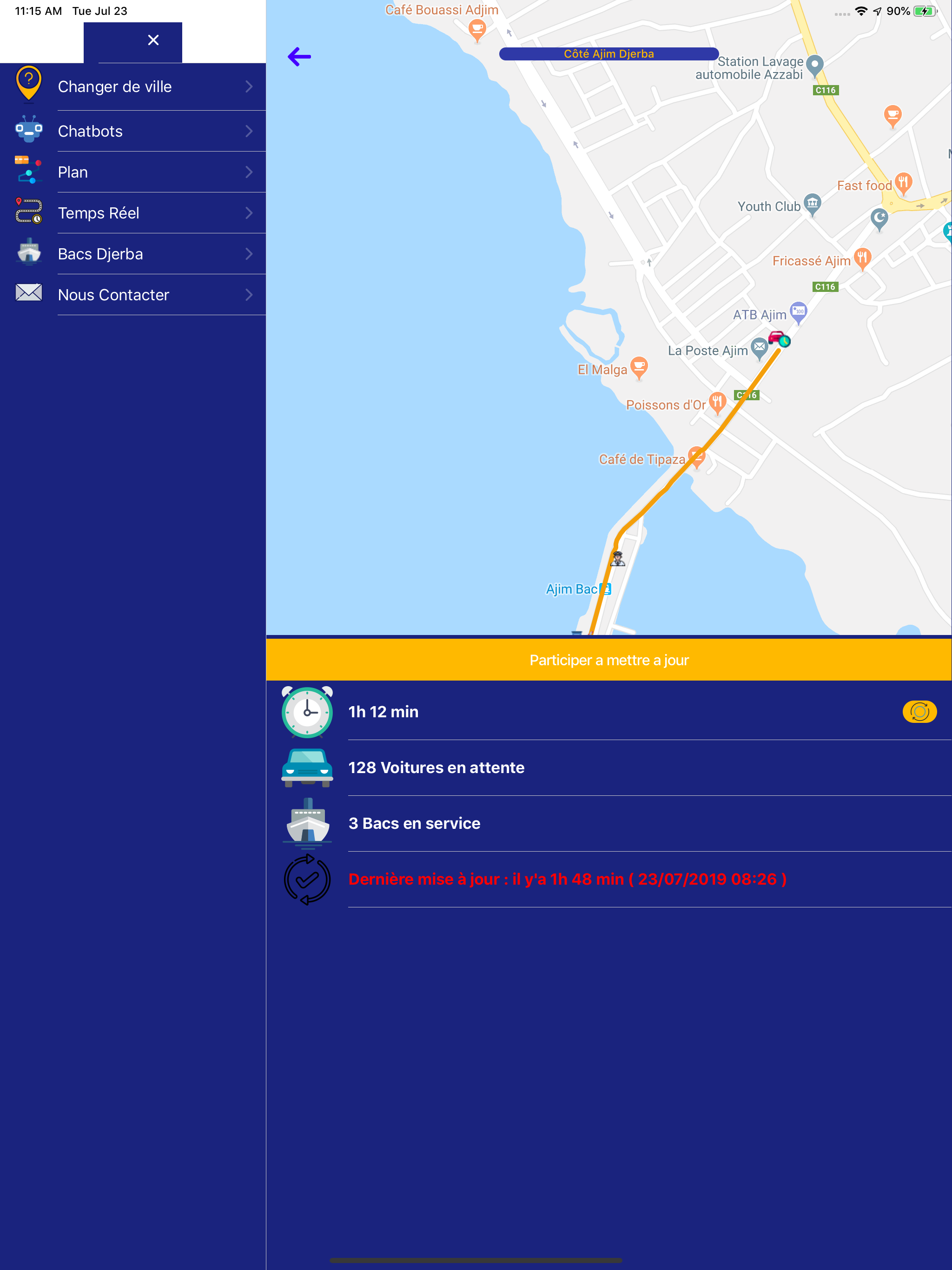Image resolution: width=952 pixels, height=1270 pixels.
Task: Close the side menu with X button
Action: pyautogui.click(x=153, y=40)
